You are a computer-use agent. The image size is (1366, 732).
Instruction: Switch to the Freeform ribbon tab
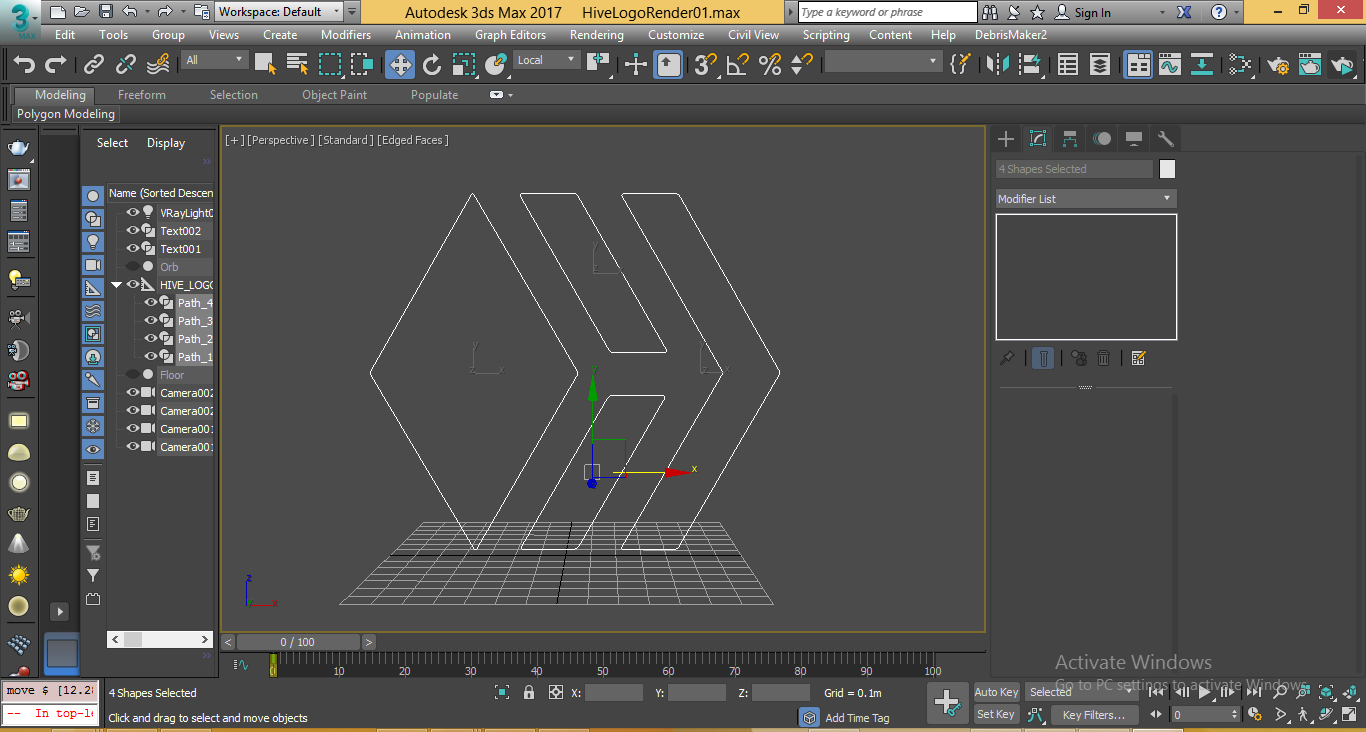[x=142, y=95]
